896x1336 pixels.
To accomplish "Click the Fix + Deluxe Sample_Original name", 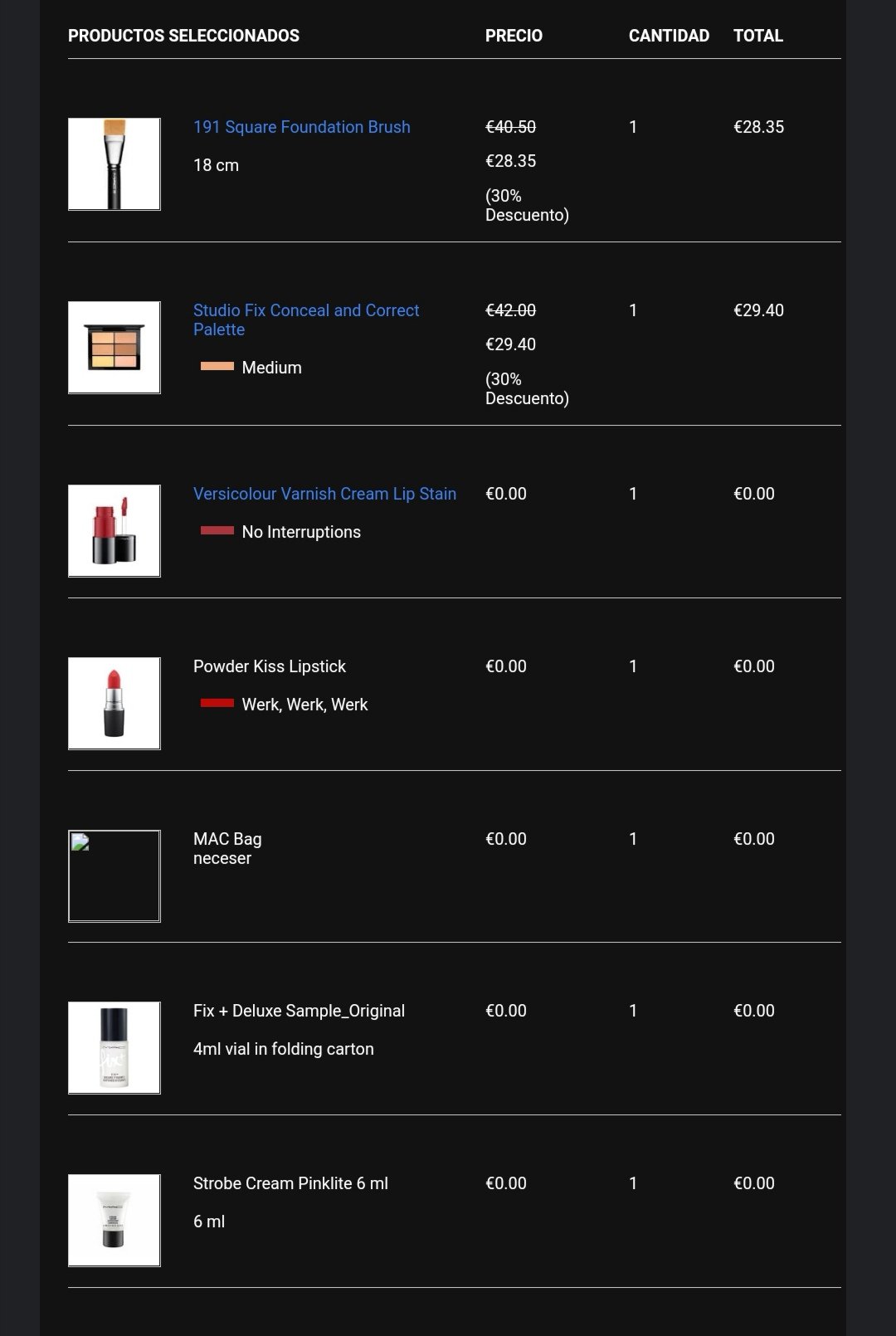I will (299, 1011).
